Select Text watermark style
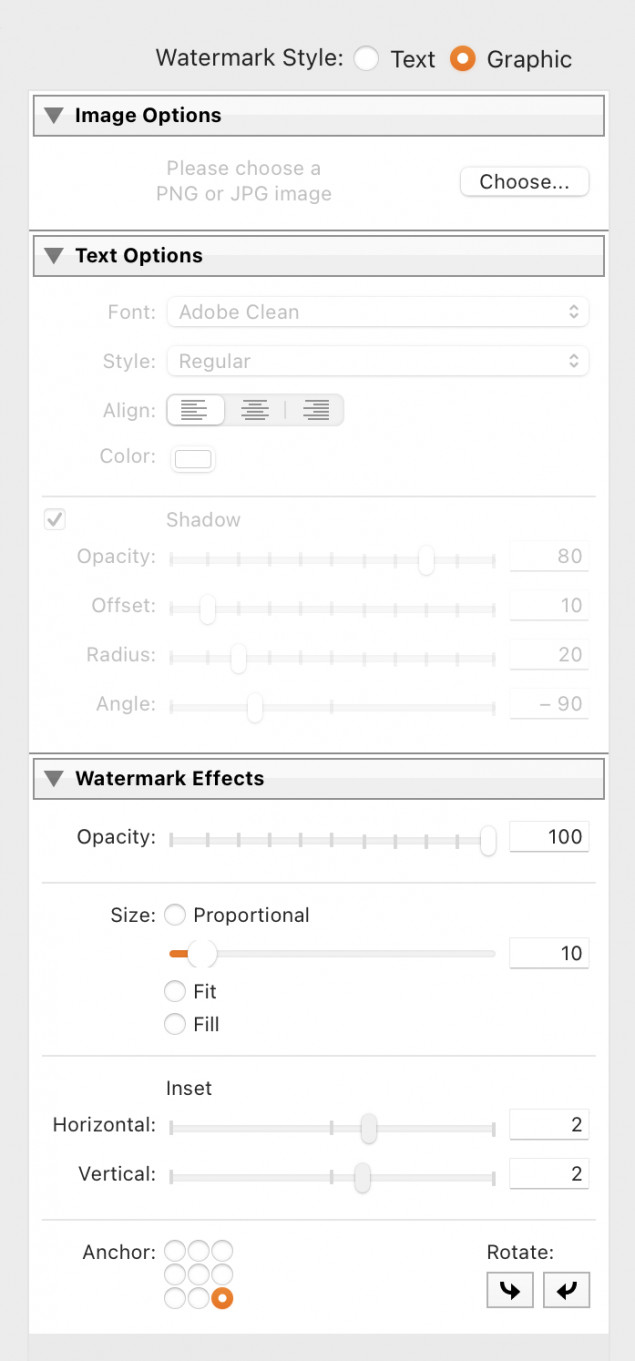 pos(367,59)
